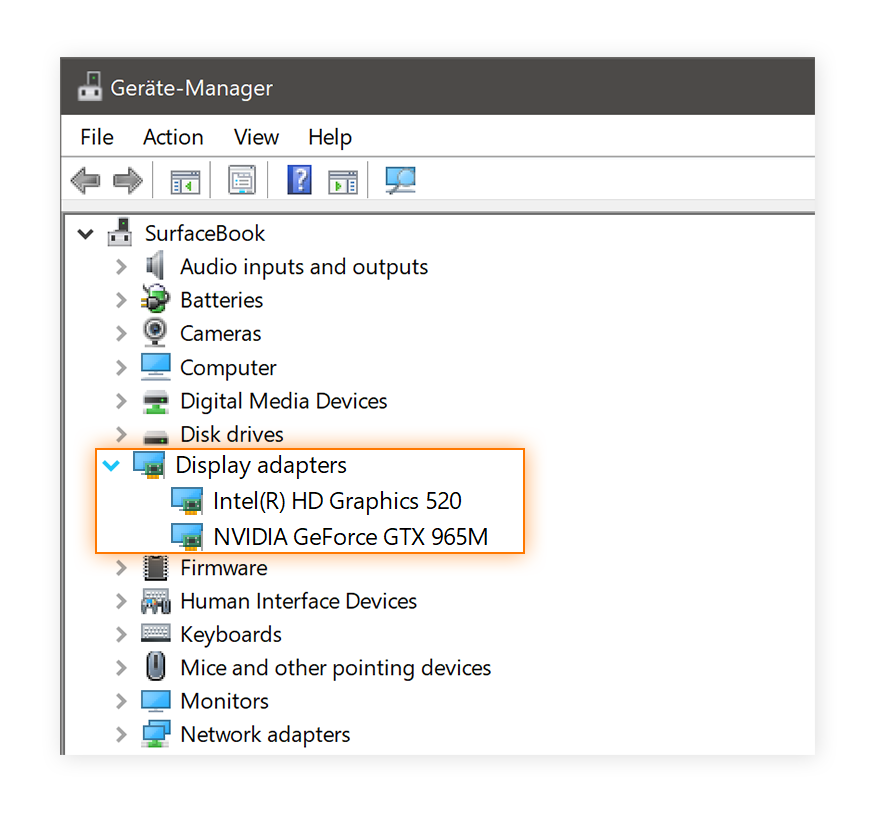Select the Monitors tree entry
872x817 pixels.
click(x=224, y=701)
